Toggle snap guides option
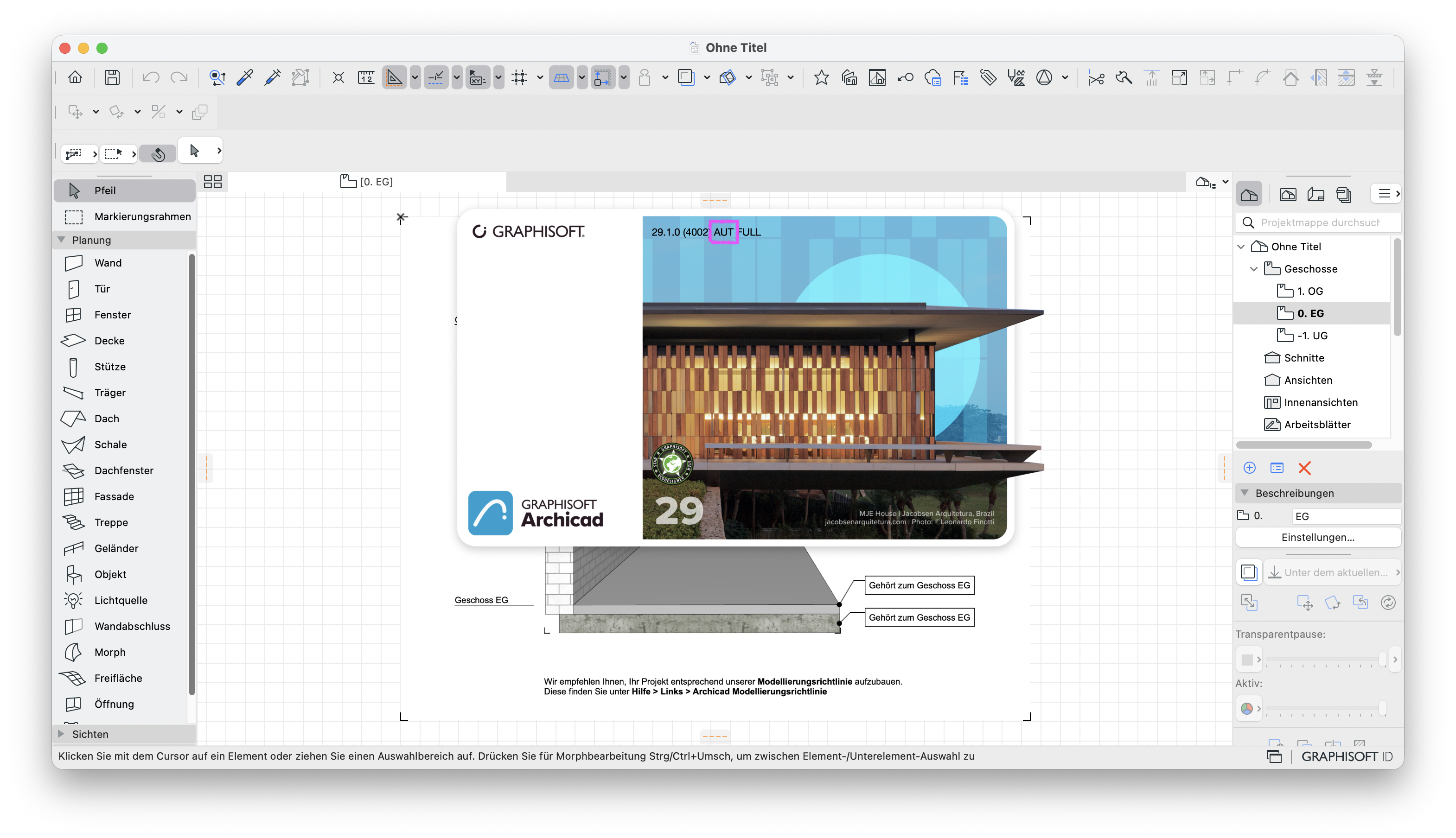Viewport: 1456px width, 838px height. pyautogui.click(x=436, y=77)
